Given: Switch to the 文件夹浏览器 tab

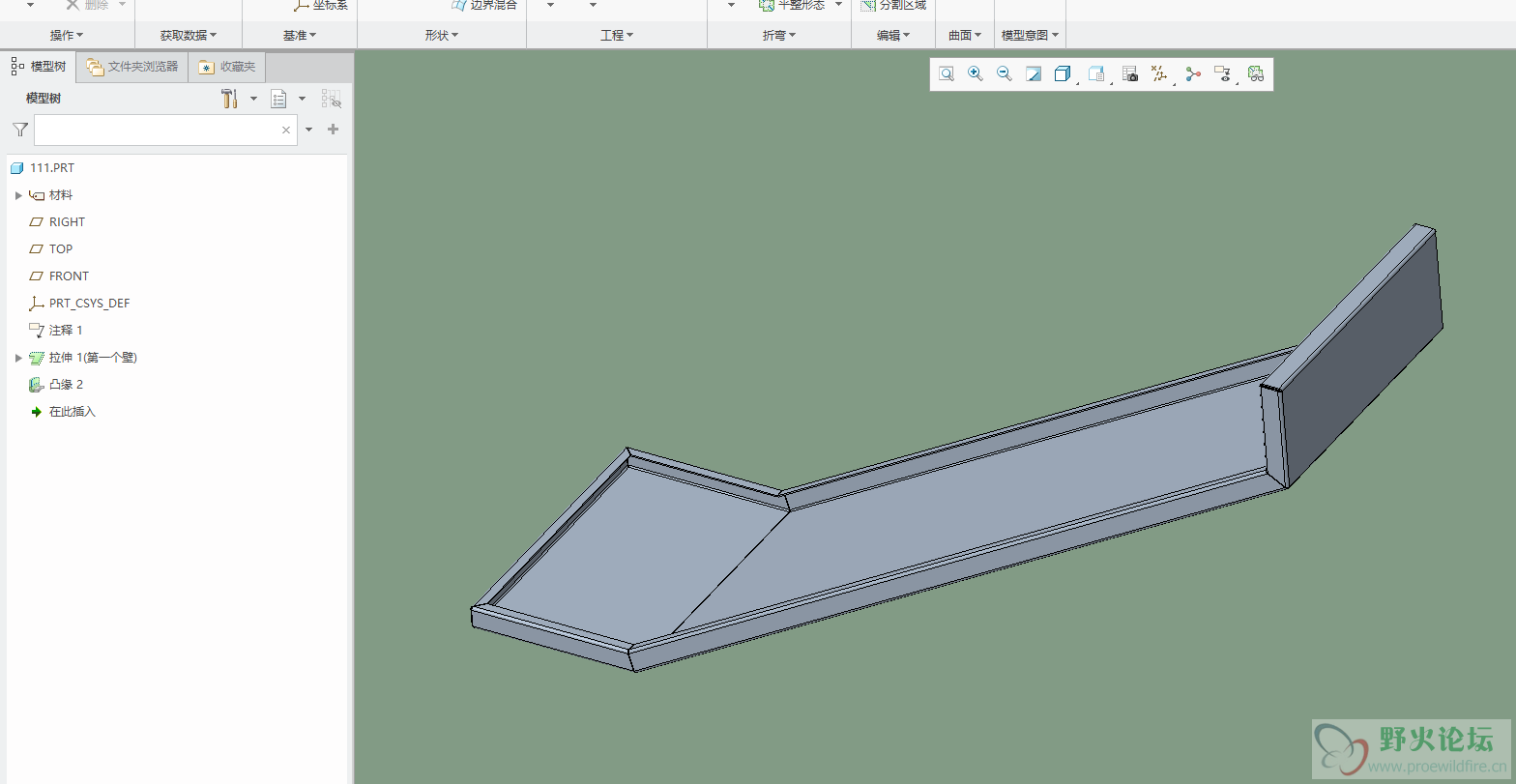Looking at the screenshot, I should pyautogui.click(x=132, y=67).
